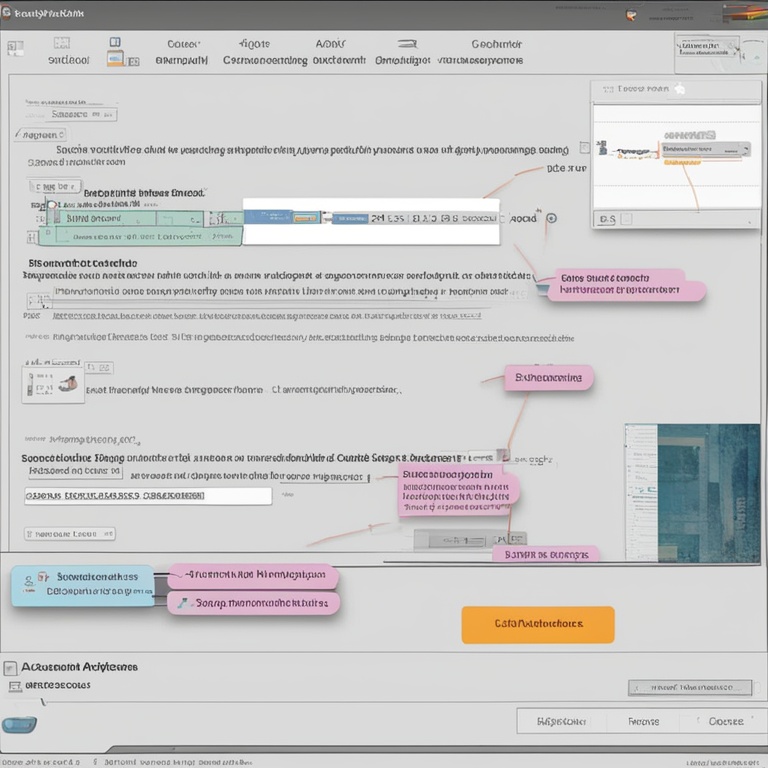The height and width of the screenshot is (768, 768).
Task: Click the long text input field in left panel
Action: coord(148,496)
